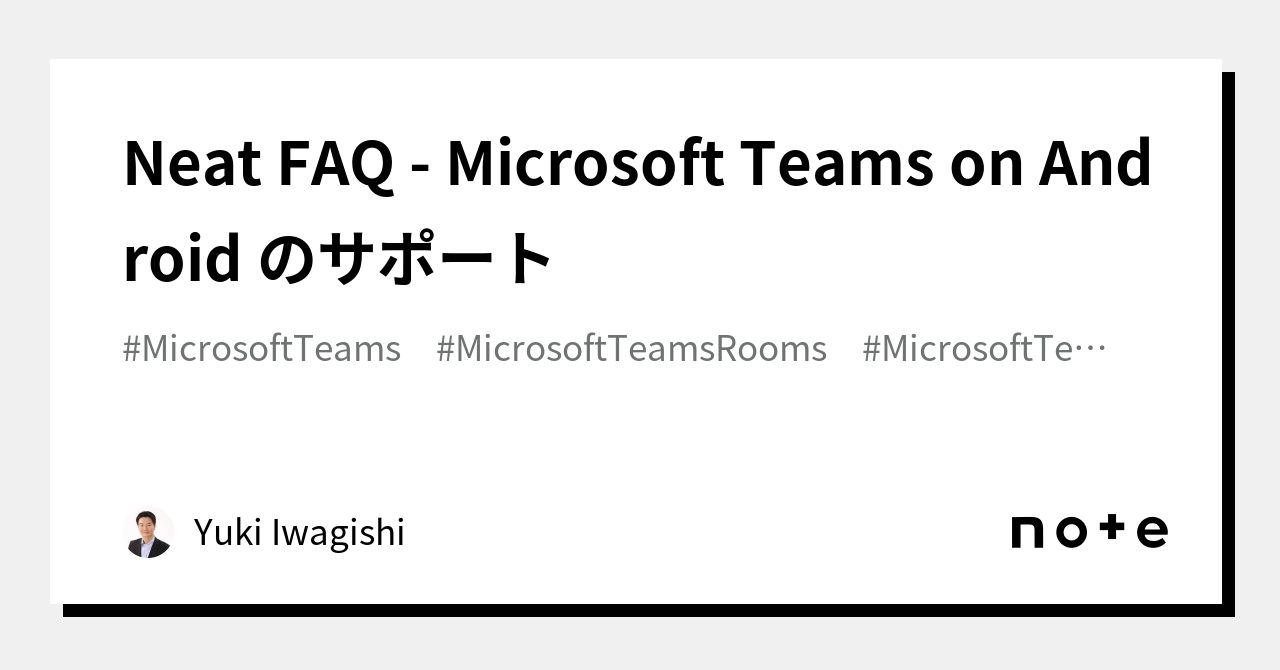Open author name Yuki Iwagishi
The image size is (1280, 670).
pos(299,533)
